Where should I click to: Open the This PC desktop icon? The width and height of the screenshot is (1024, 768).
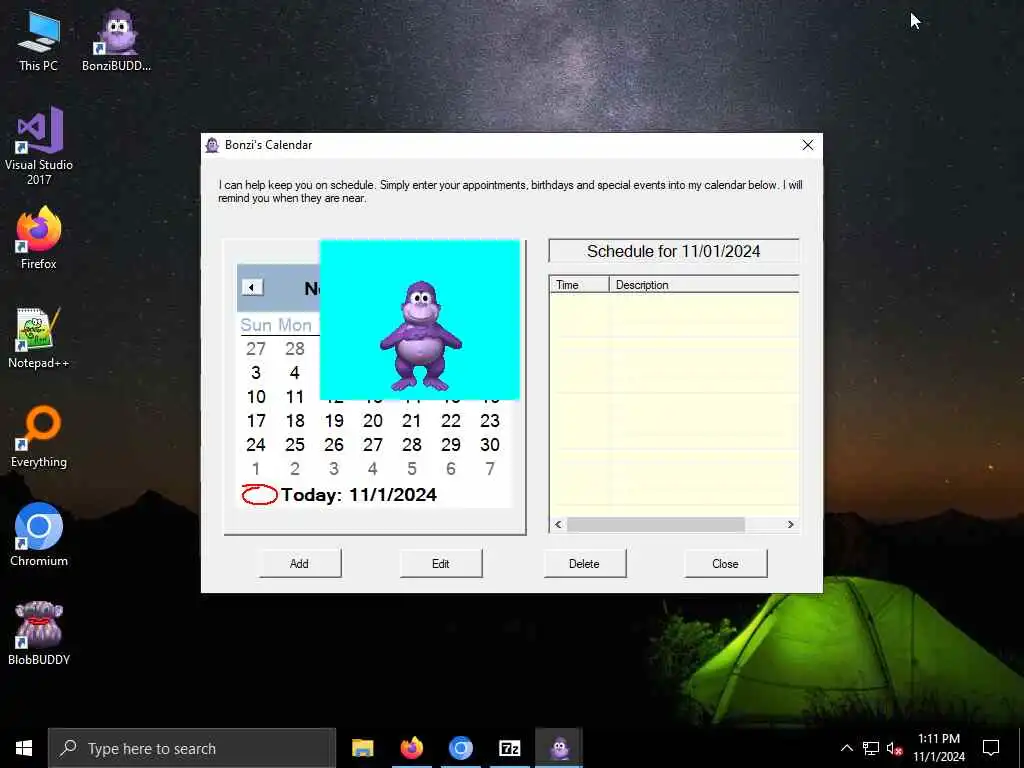click(x=39, y=41)
